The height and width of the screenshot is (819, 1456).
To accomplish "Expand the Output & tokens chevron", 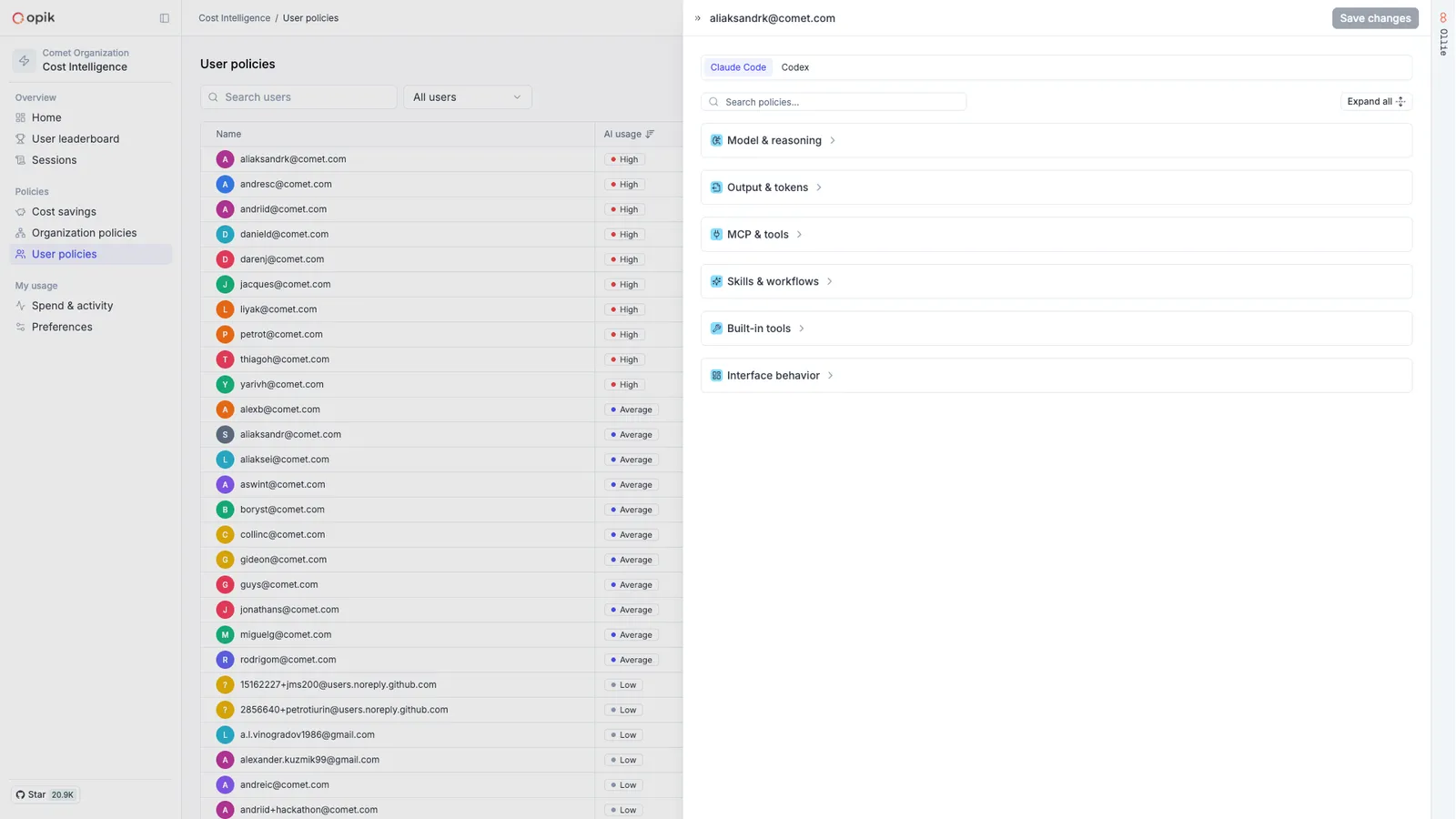I will (819, 187).
